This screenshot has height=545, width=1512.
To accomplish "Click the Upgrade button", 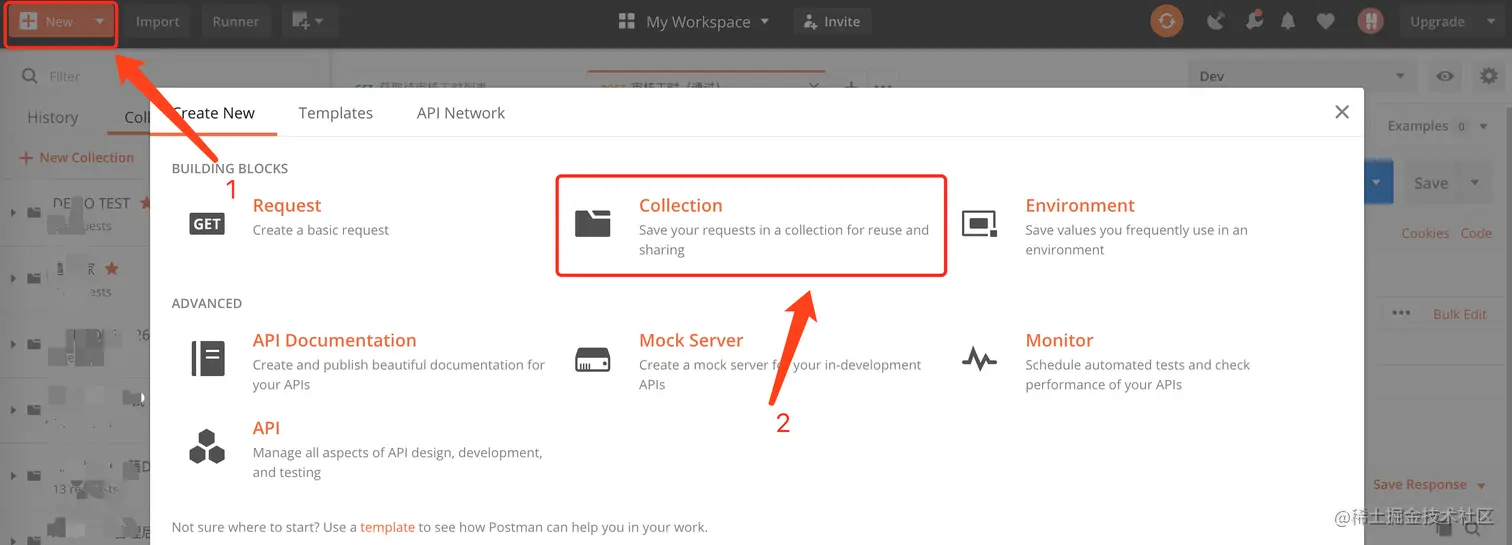I will click(1437, 21).
